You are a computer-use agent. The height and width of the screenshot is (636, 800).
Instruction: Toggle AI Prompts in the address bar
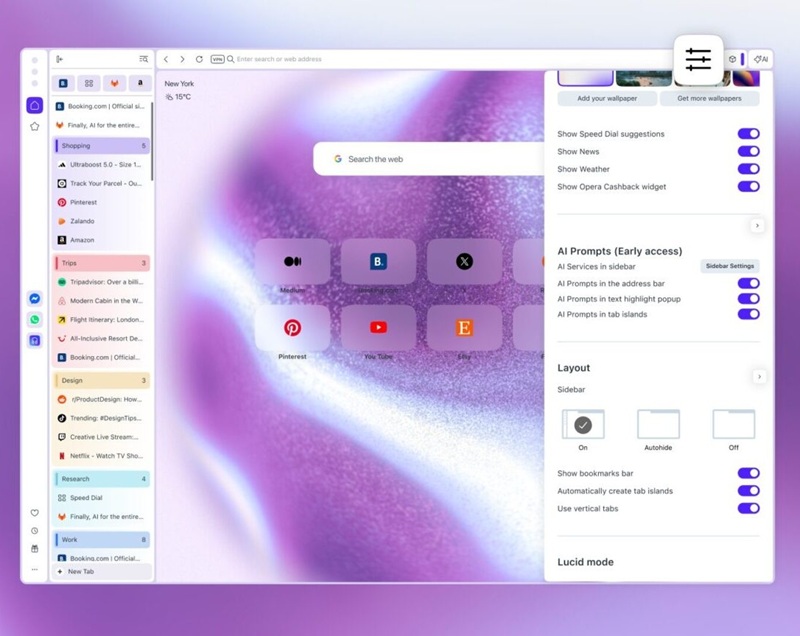click(748, 284)
